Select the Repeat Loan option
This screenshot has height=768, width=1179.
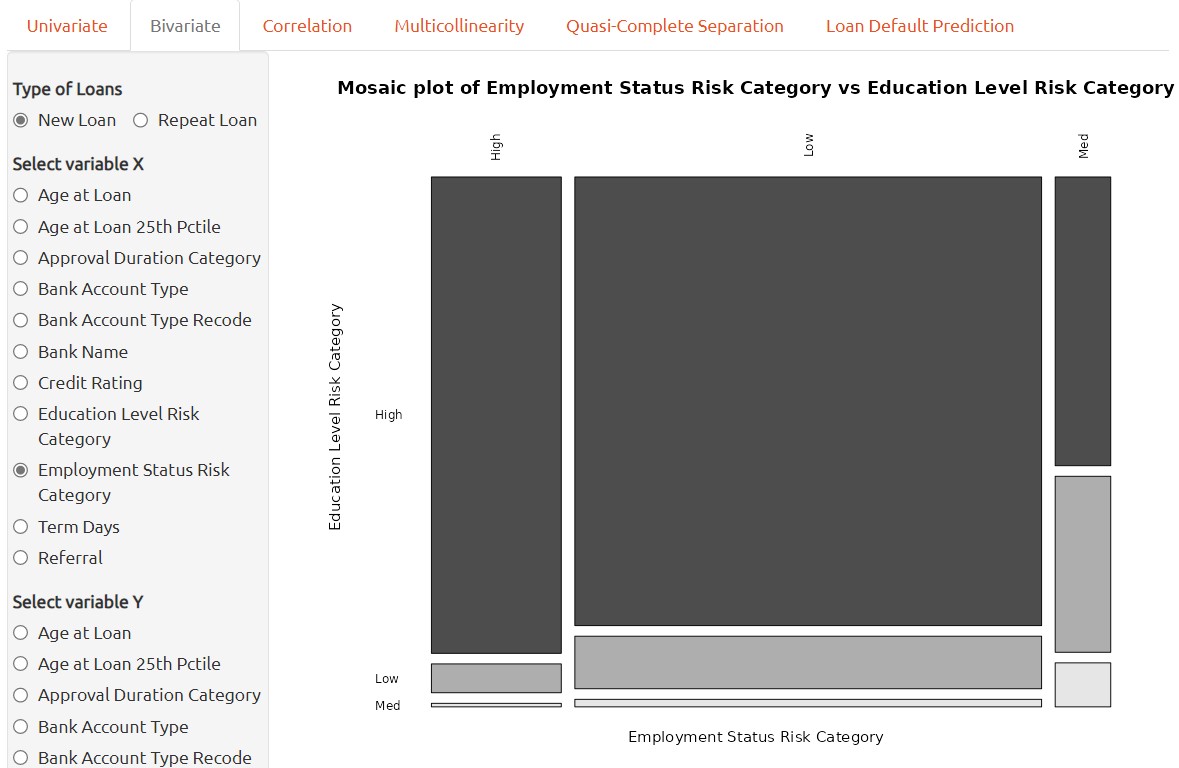click(x=141, y=120)
